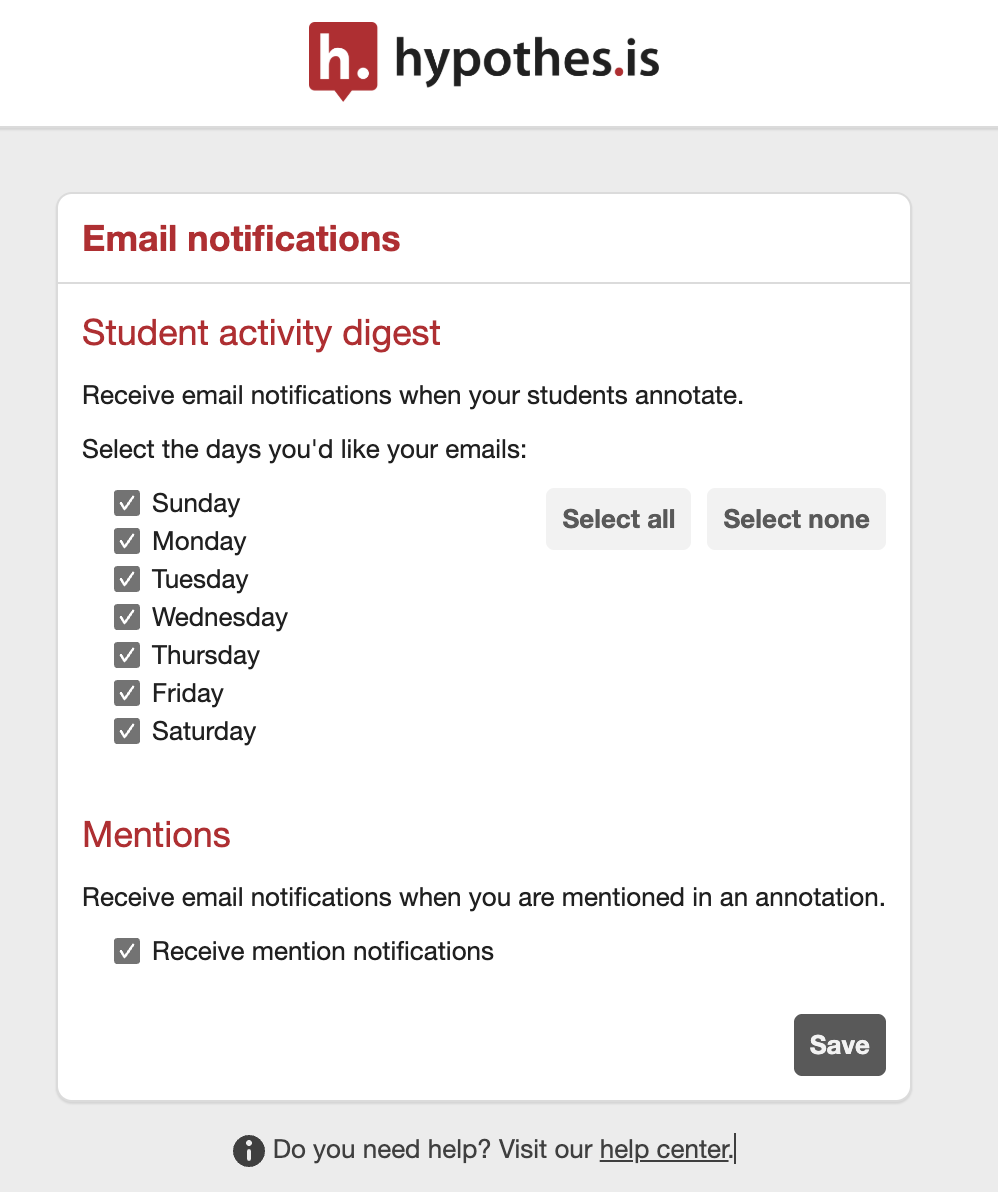
Task: Toggle the Monday checkbox
Action: 127,541
